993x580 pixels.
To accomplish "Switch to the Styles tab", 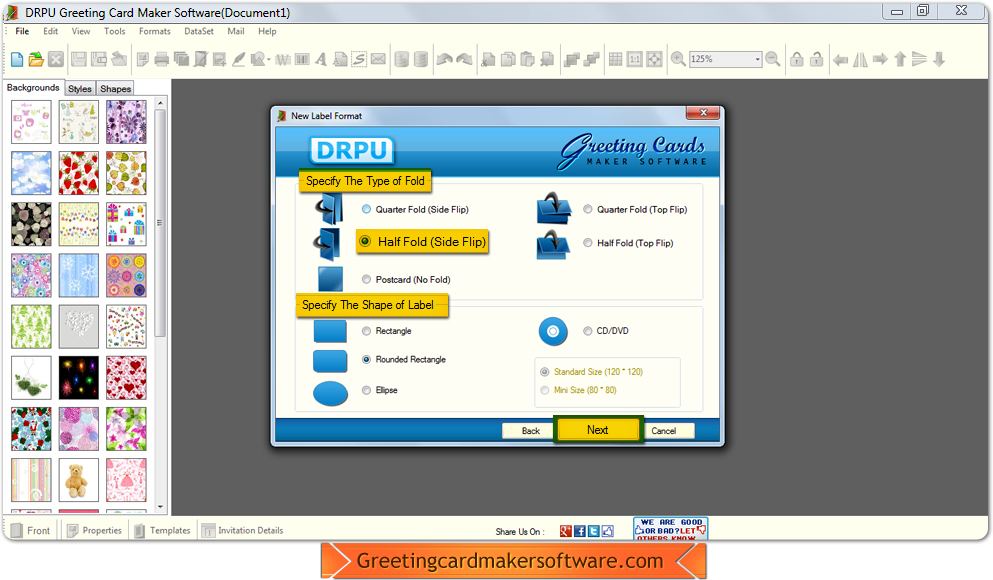I will [x=80, y=89].
